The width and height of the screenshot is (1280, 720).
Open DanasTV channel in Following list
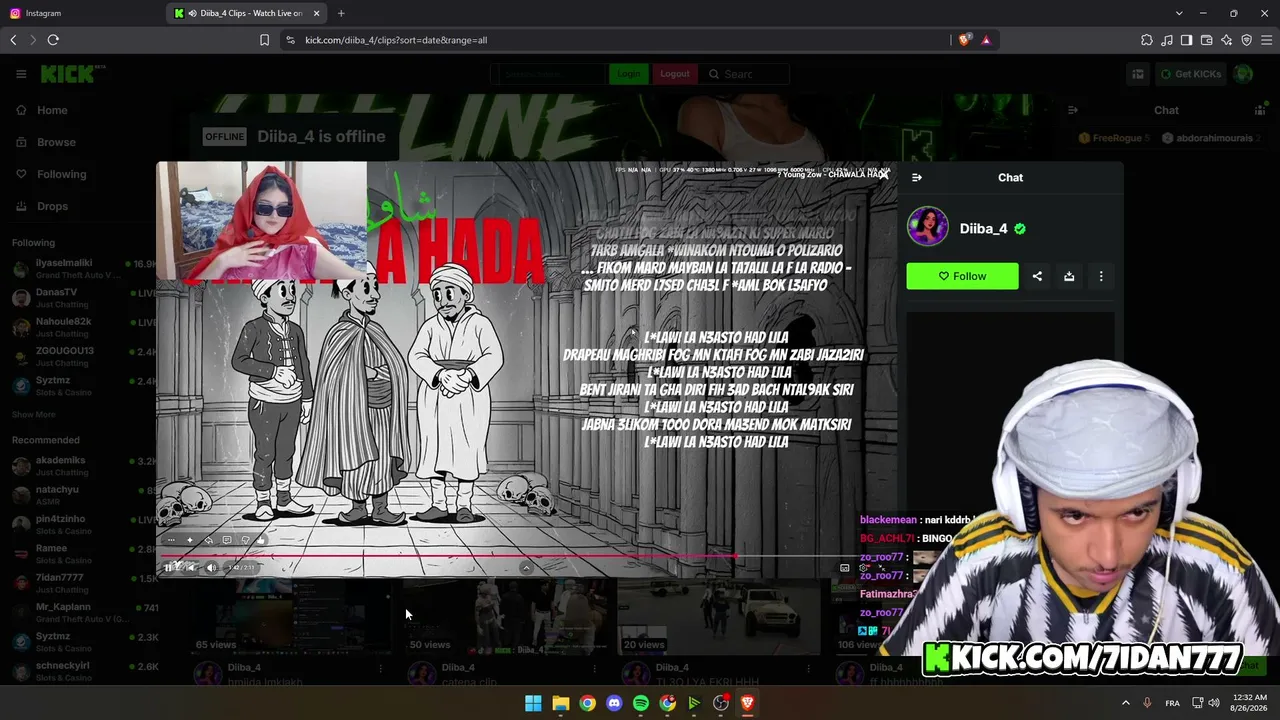coord(84,297)
